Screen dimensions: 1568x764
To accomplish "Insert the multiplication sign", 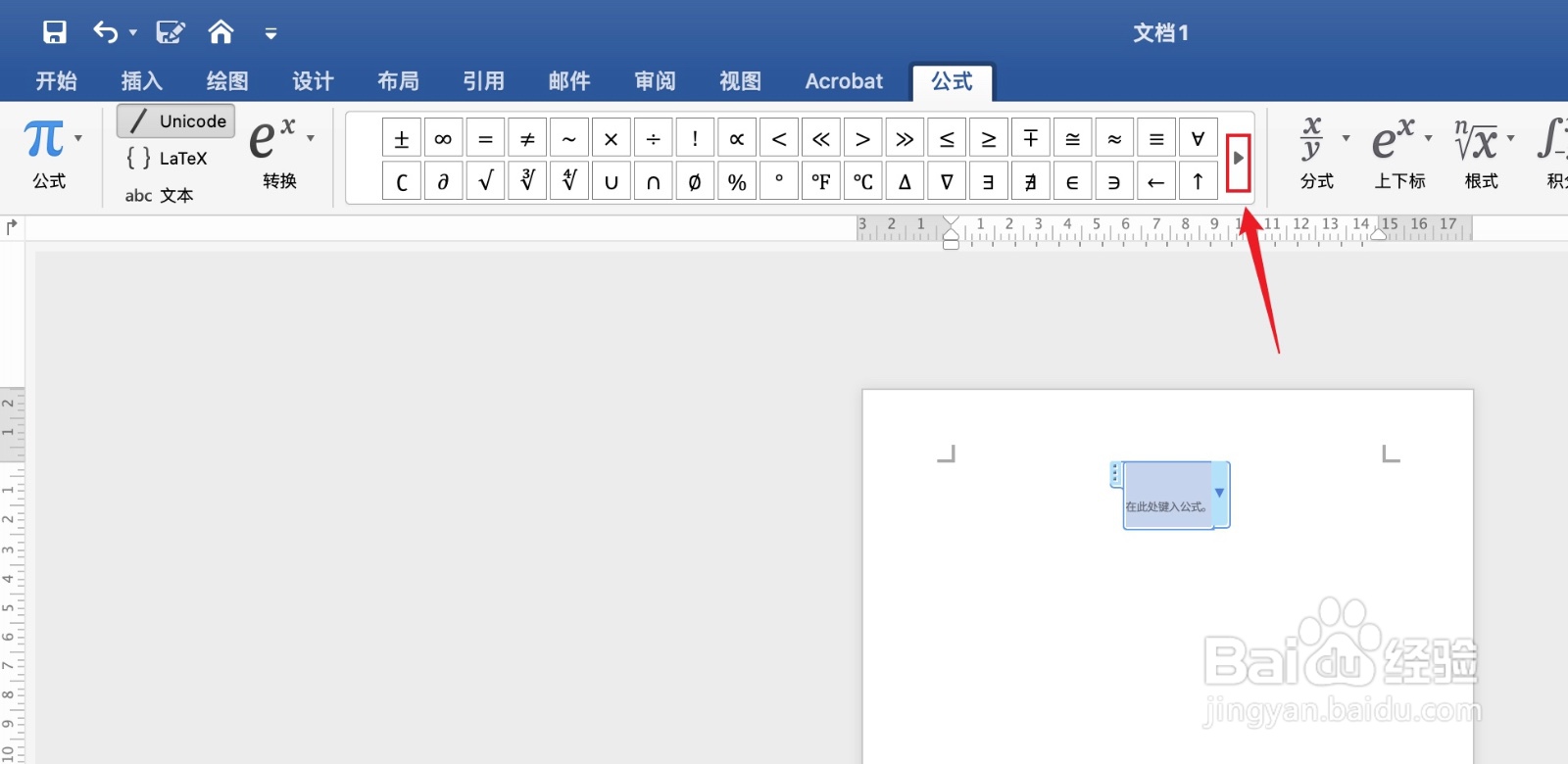I will coord(611,138).
